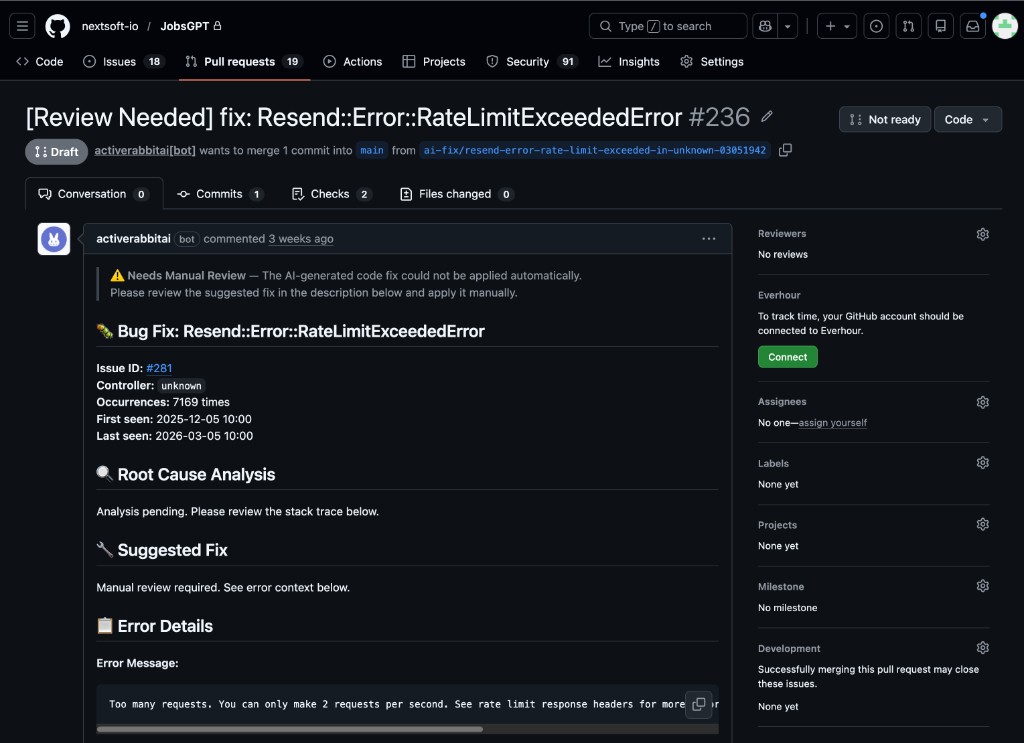1024x743 pixels.
Task: Switch to the Code tab
Action: click(40, 61)
